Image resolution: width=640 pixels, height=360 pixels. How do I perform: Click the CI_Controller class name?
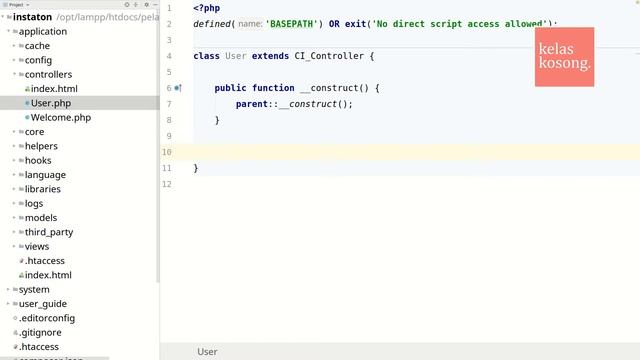329,56
